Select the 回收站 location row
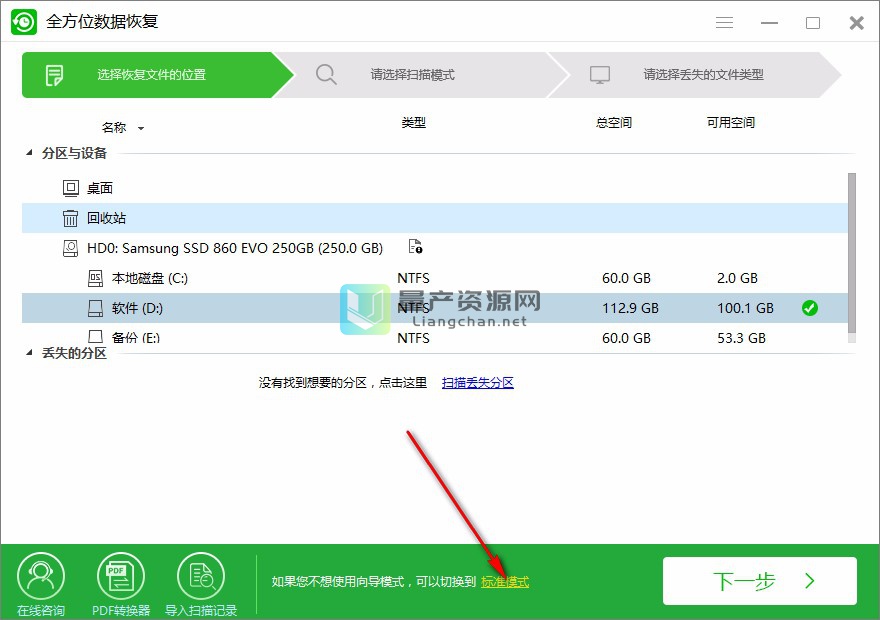 pyautogui.click(x=434, y=218)
